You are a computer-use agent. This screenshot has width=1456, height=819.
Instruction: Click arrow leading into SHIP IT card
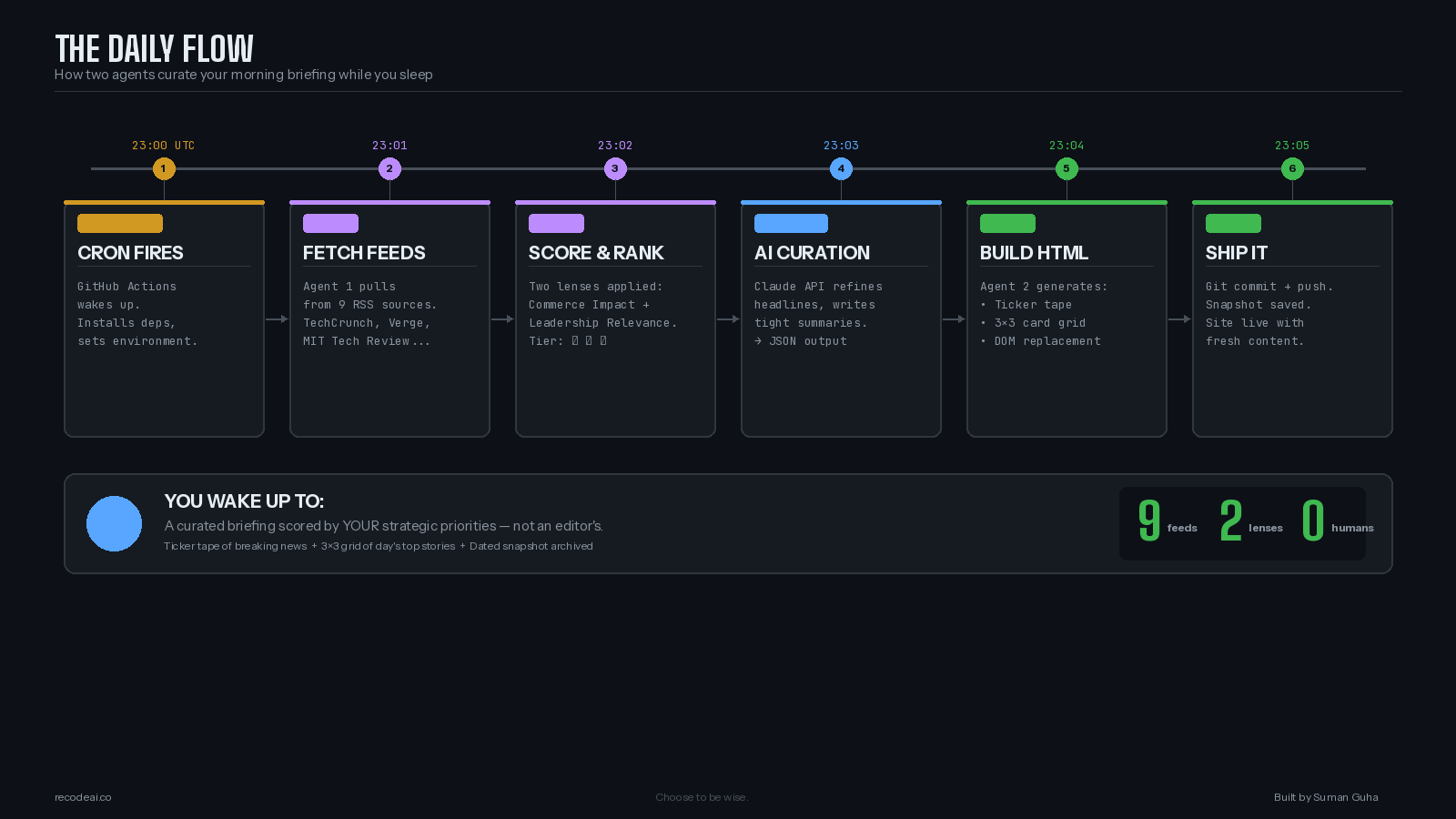coord(1179,319)
